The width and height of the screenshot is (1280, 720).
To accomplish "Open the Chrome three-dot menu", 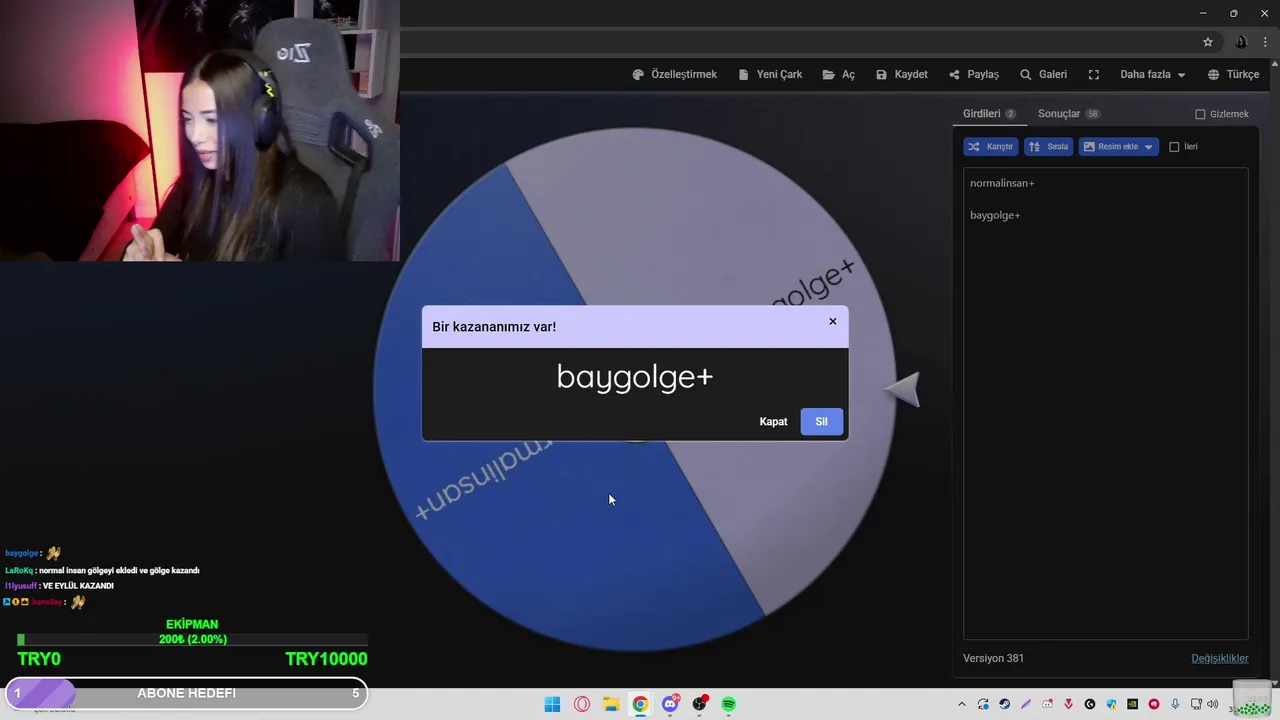I will [1265, 42].
